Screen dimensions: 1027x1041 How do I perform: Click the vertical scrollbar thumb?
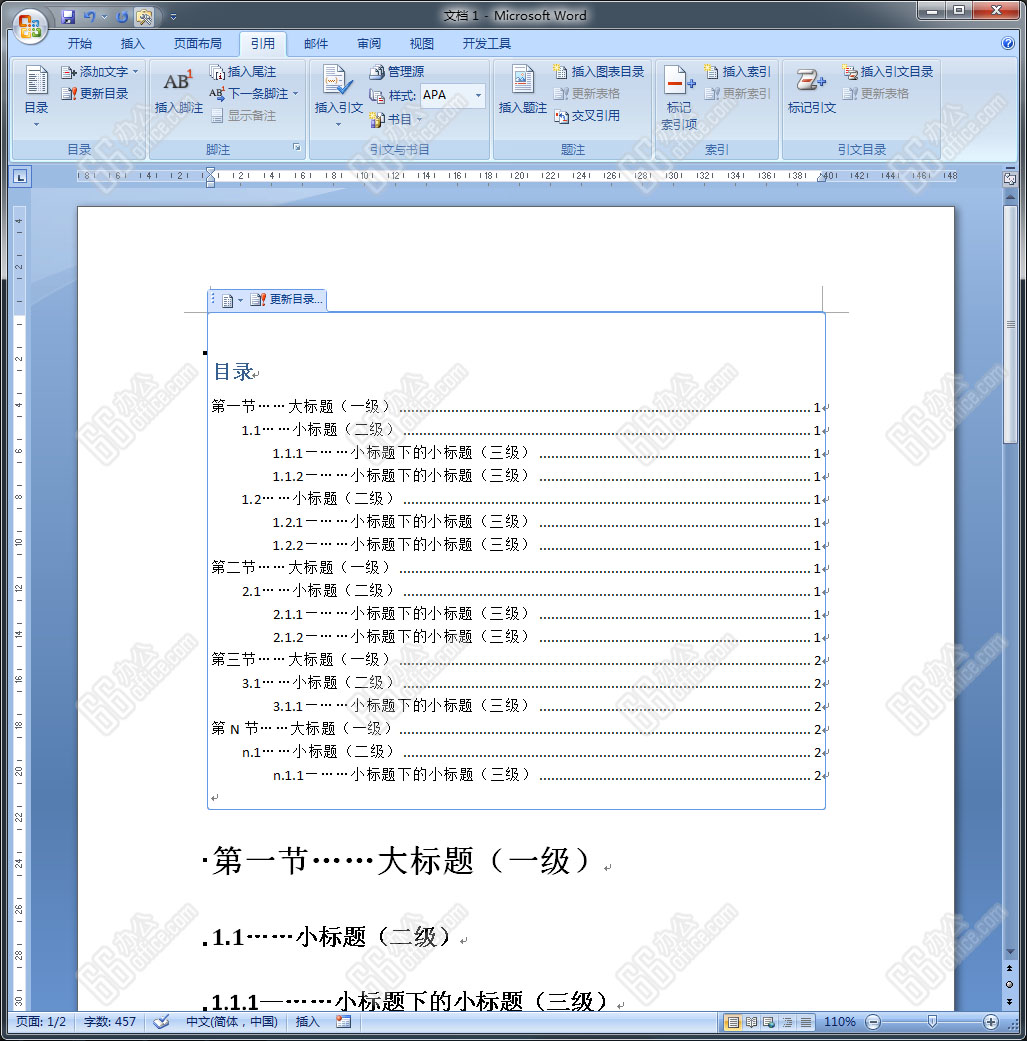click(1010, 324)
